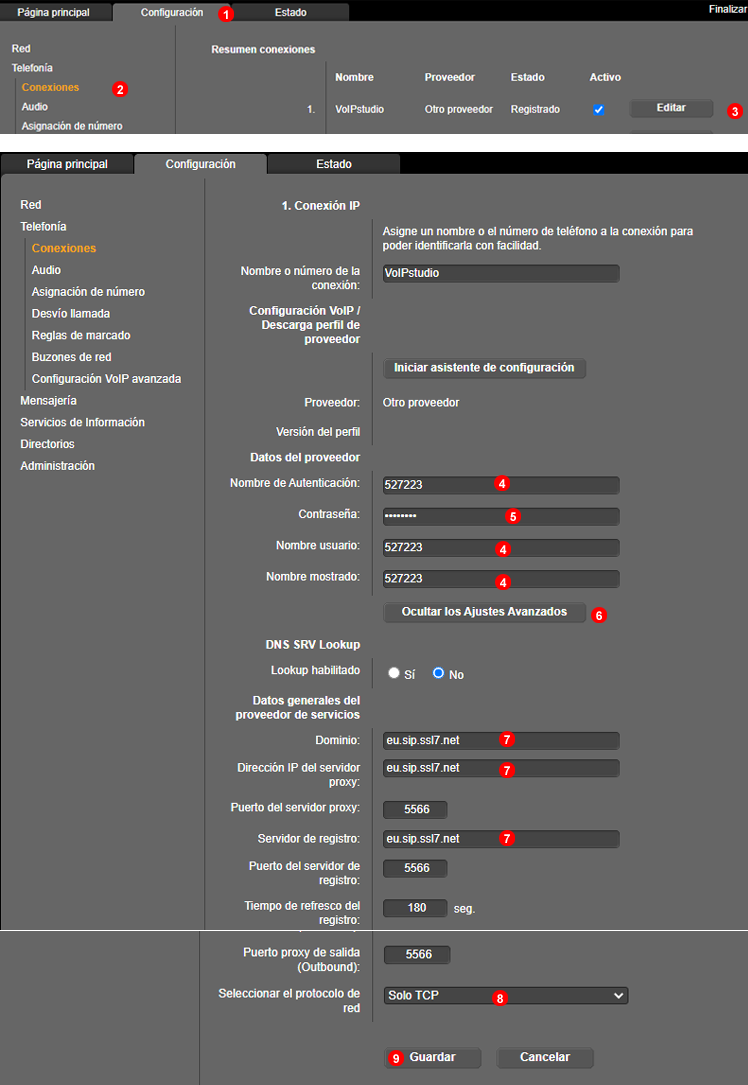
Task: Open Administración in sidebar
Action: click(57, 466)
